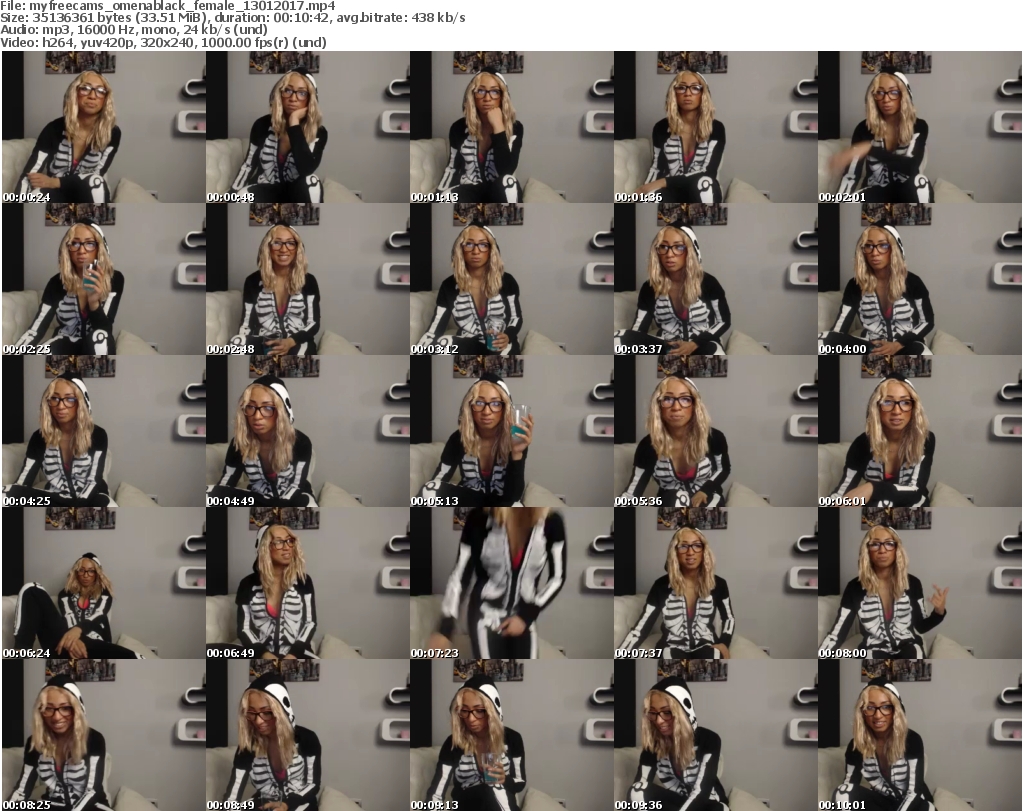Open the frame stamped 00:05:36
Screen dimensions: 1024x811
pos(716,431)
